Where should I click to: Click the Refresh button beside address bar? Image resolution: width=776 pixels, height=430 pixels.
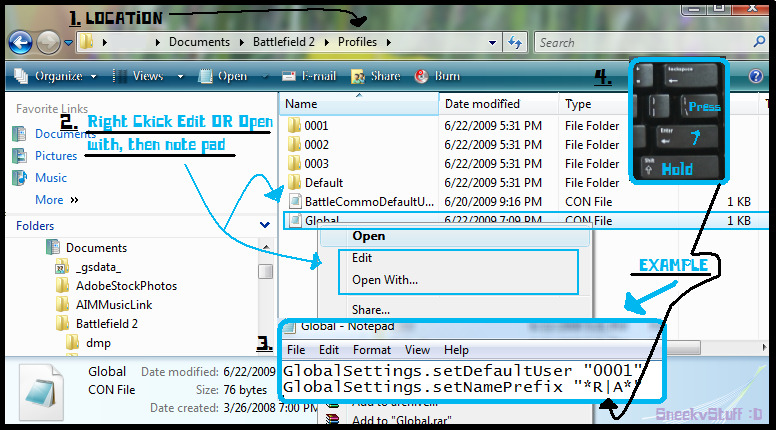click(x=515, y=43)
